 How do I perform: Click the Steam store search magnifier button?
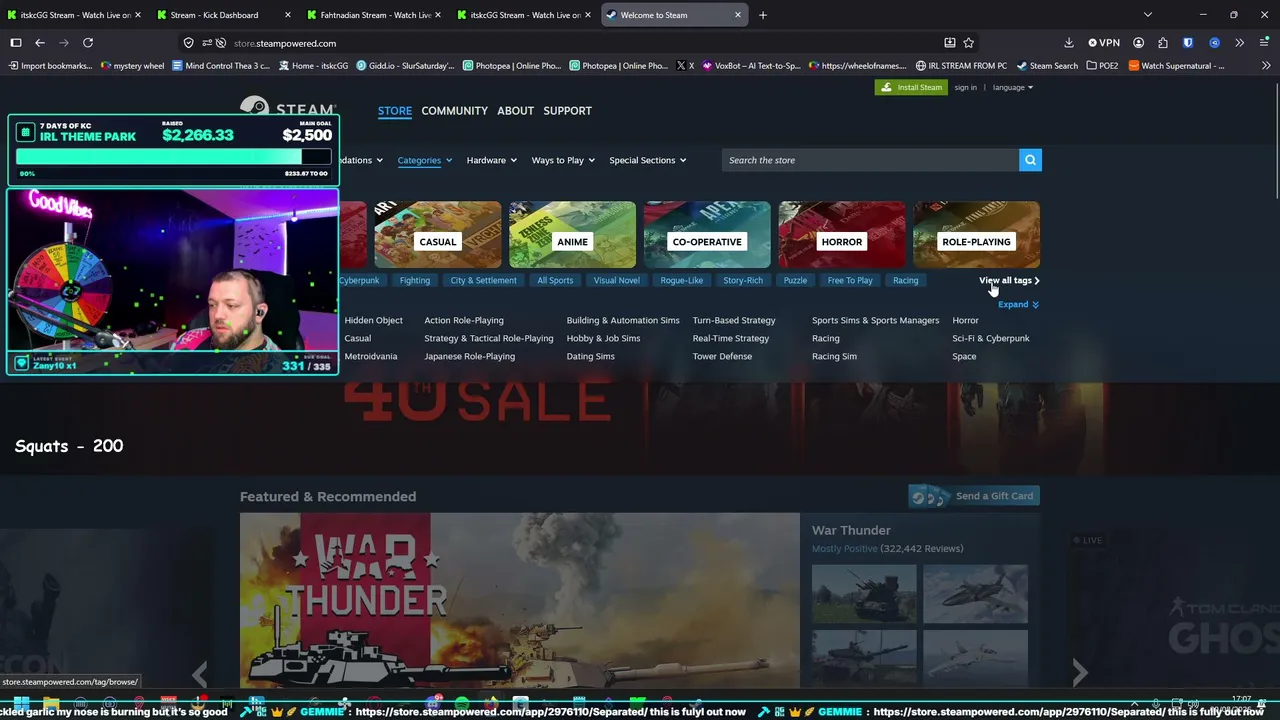click(x=1030, y=160)
